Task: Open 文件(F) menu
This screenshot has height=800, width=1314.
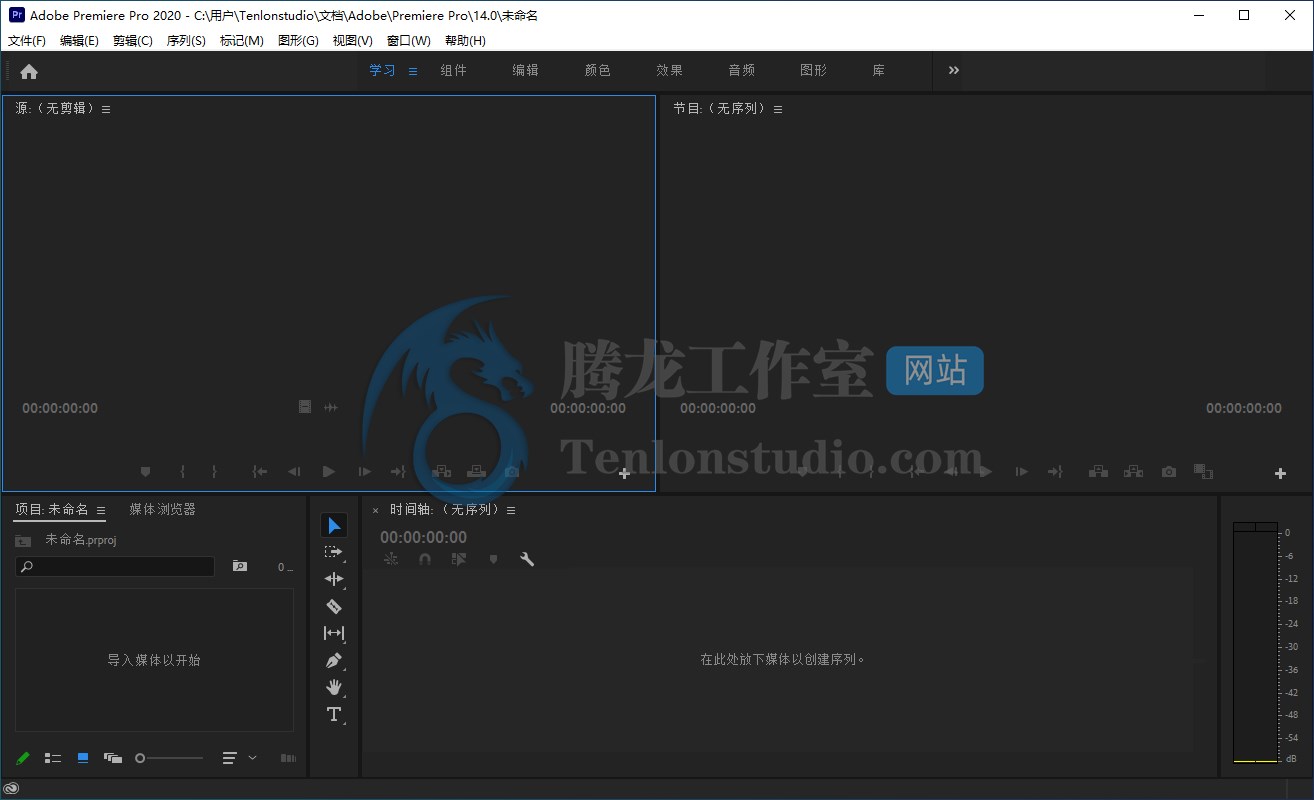Action: click(x=27, y=41)
